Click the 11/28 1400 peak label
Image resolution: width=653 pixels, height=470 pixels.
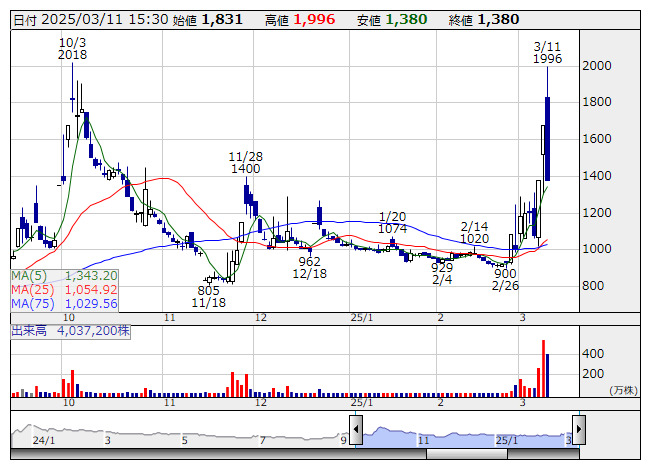(x=246, y=163)
